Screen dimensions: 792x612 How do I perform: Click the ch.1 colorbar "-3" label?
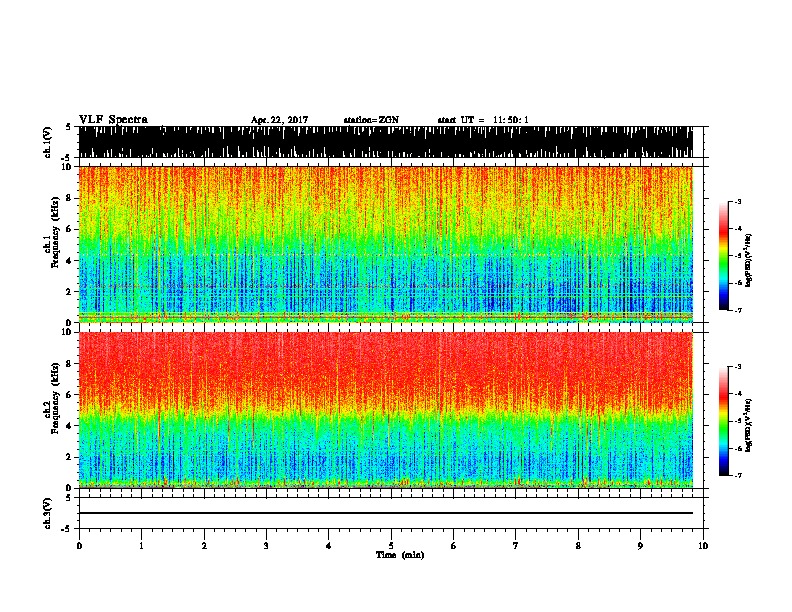click(x=738, y=201)
